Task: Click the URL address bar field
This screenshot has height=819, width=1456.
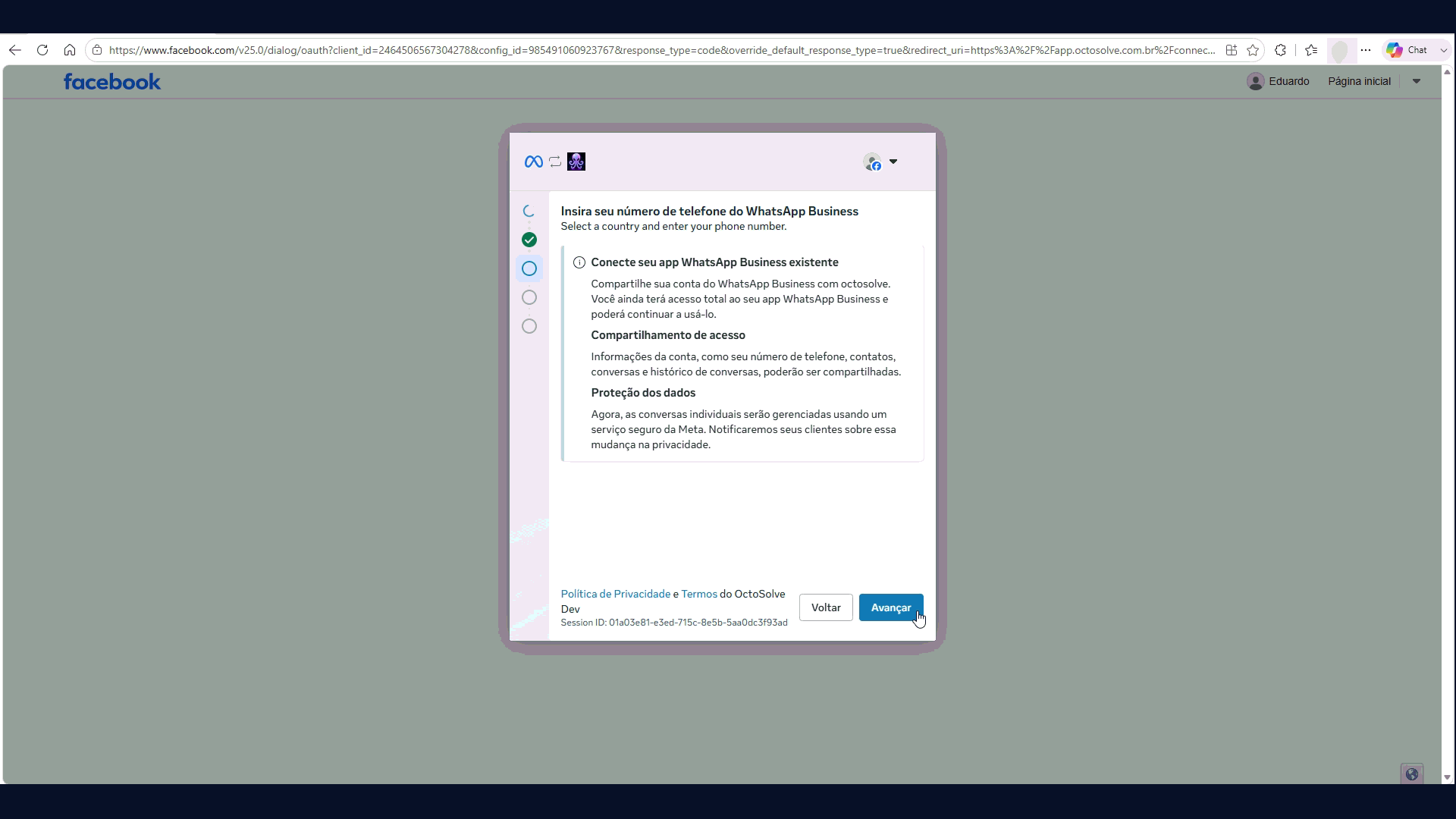Action: click(x=661, y=50)
